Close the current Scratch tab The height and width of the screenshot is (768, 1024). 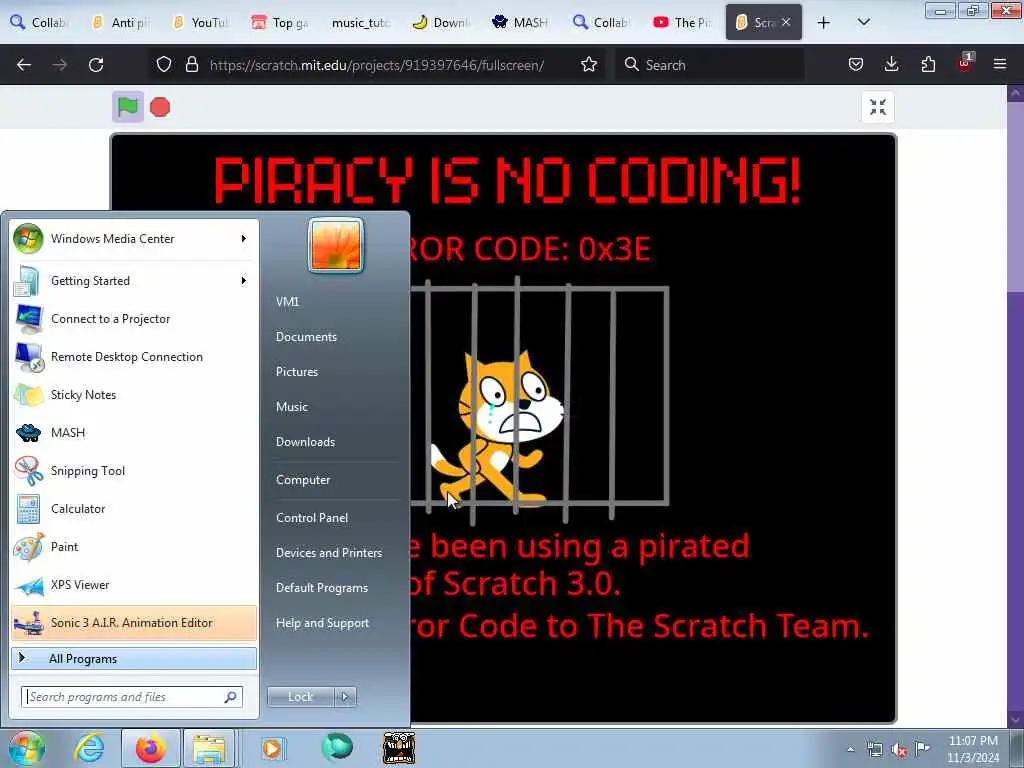(x=786, y=22)
